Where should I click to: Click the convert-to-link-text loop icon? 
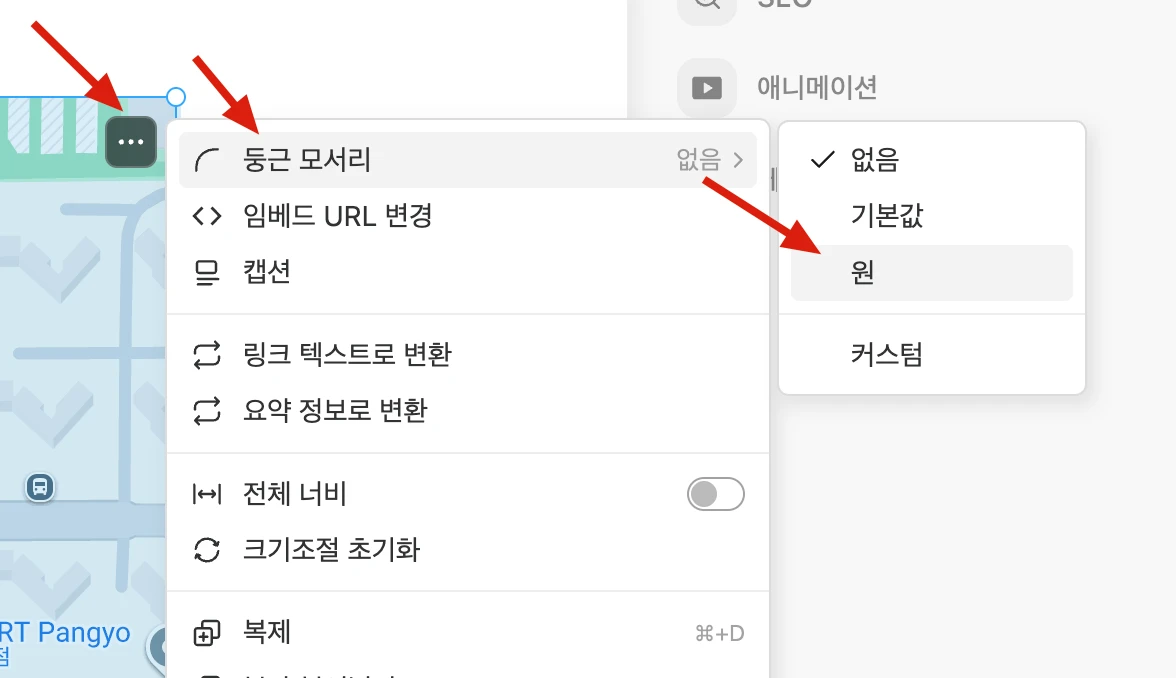(x=206, y=355)
